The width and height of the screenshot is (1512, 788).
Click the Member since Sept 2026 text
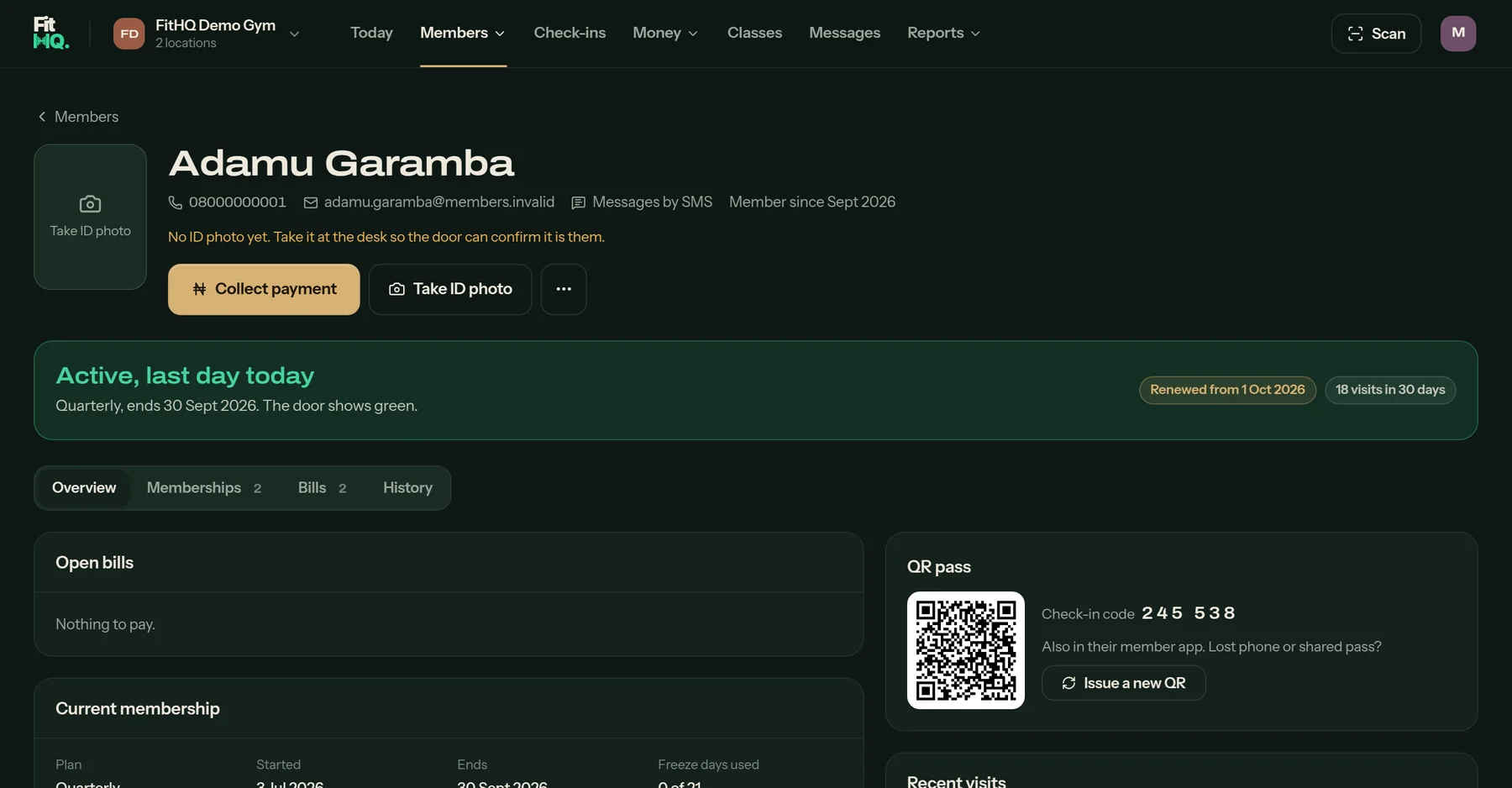[x=812, y=202]
